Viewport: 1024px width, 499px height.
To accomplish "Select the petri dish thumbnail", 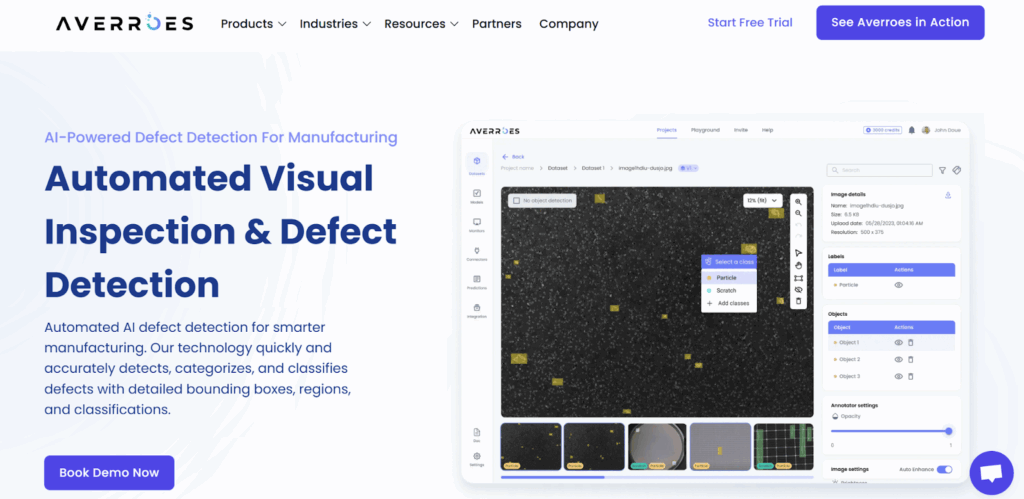I will [x=657, y=447].
